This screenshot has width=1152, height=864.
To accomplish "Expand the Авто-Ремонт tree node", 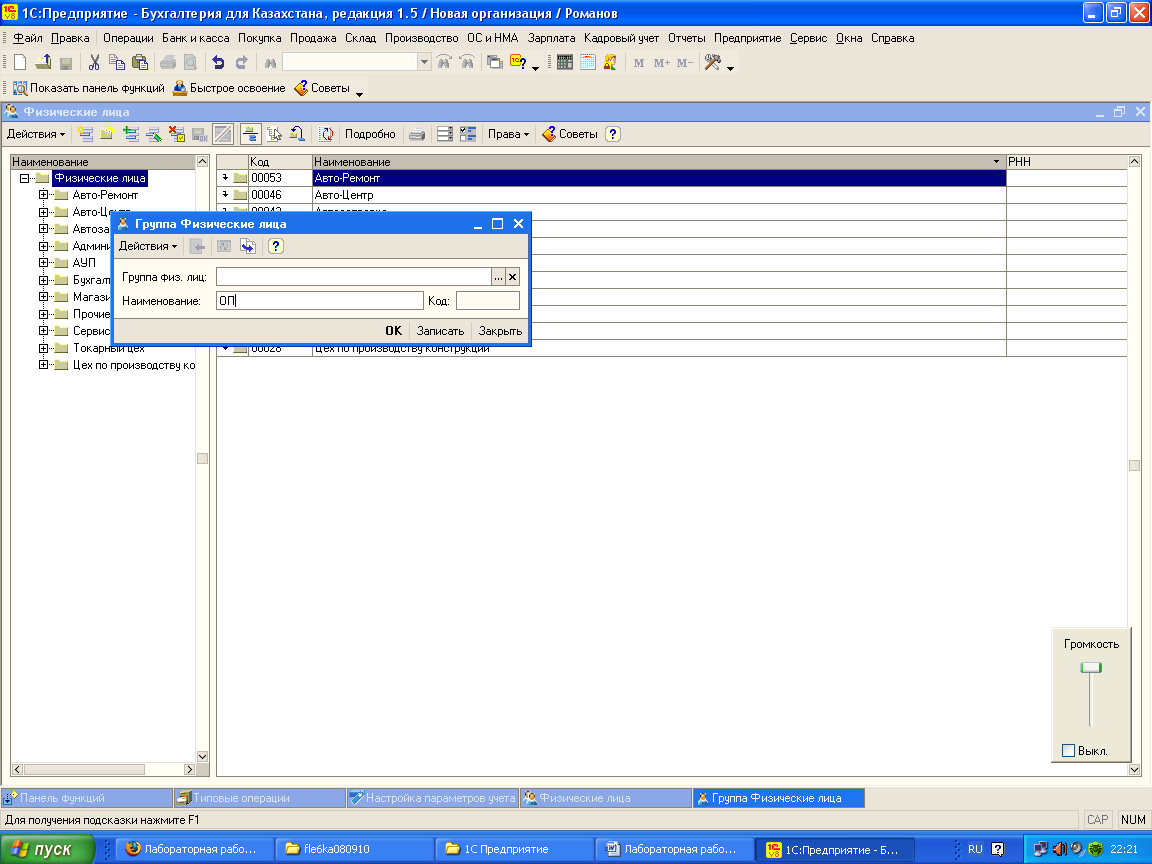I will tap(43, 195).
